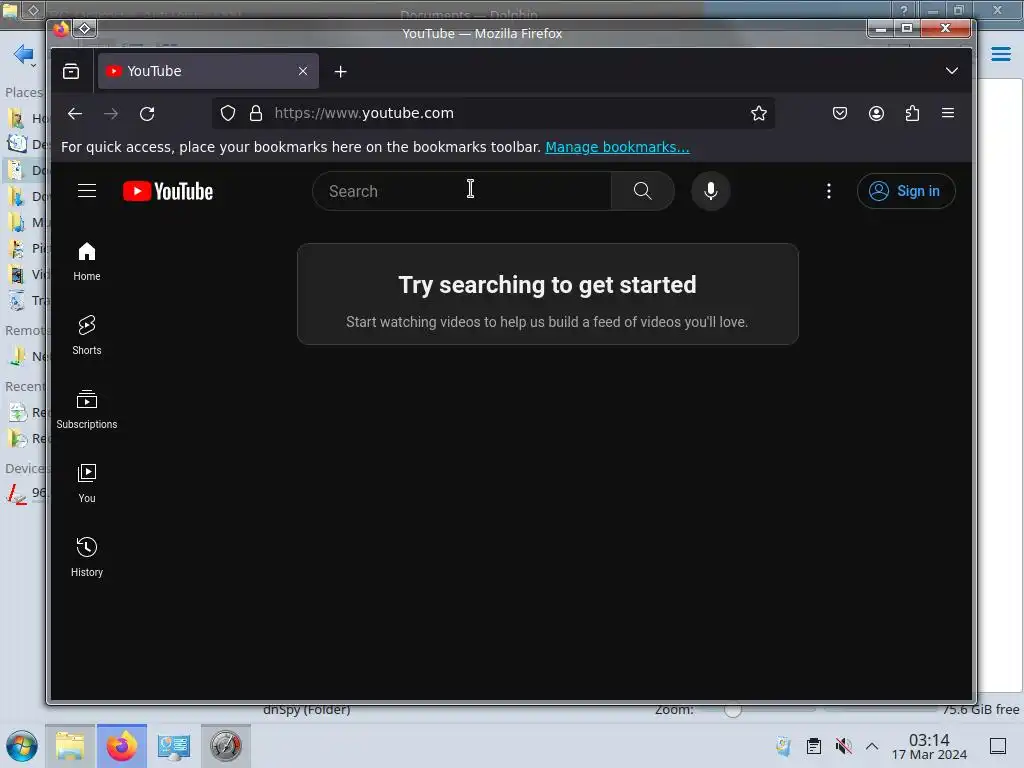The width and height of the screenshot is (1024, 768).
Task: Click Firefox back arrow button
Action: (75, 114)
